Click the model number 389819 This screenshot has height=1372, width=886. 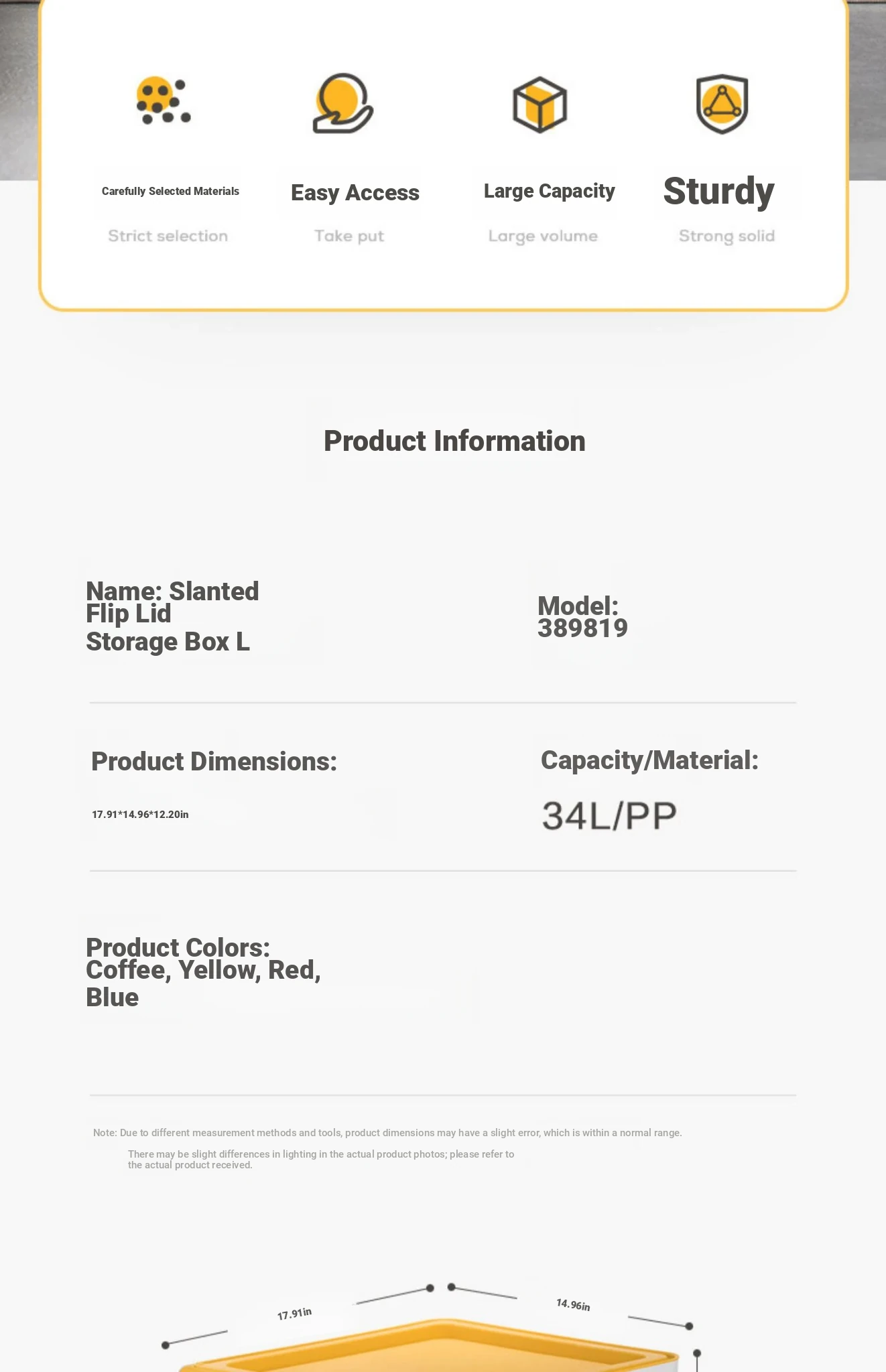pyautogui.click(x=582, y=628)
